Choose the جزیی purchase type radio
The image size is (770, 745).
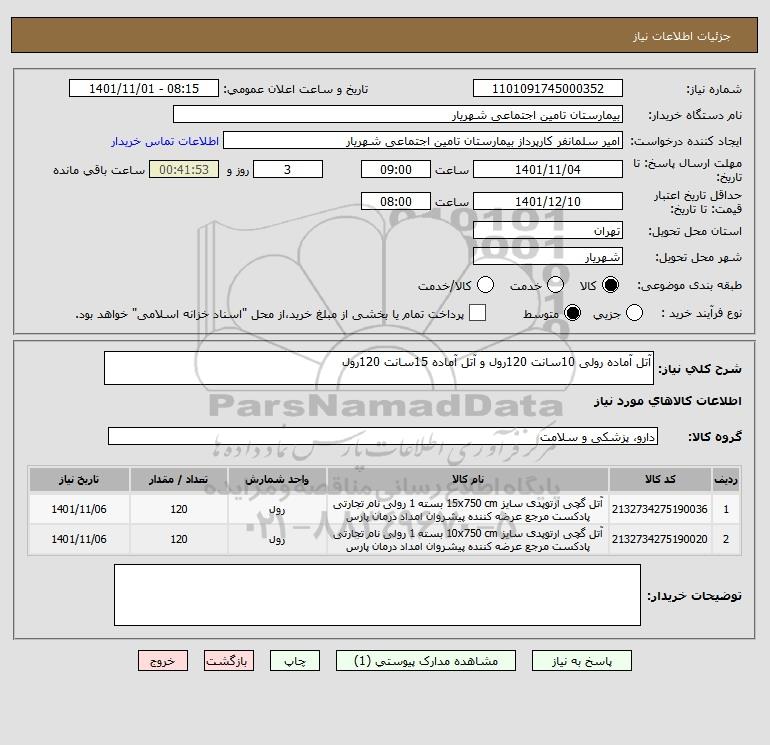click(634, 313)
